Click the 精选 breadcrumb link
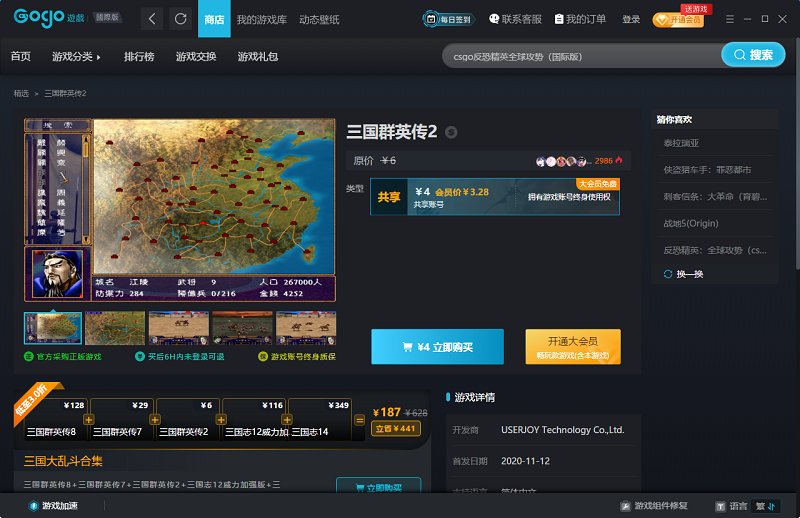The width and height of the screenshot is (800, 518). pyautogui.click(x=21, y=93)
